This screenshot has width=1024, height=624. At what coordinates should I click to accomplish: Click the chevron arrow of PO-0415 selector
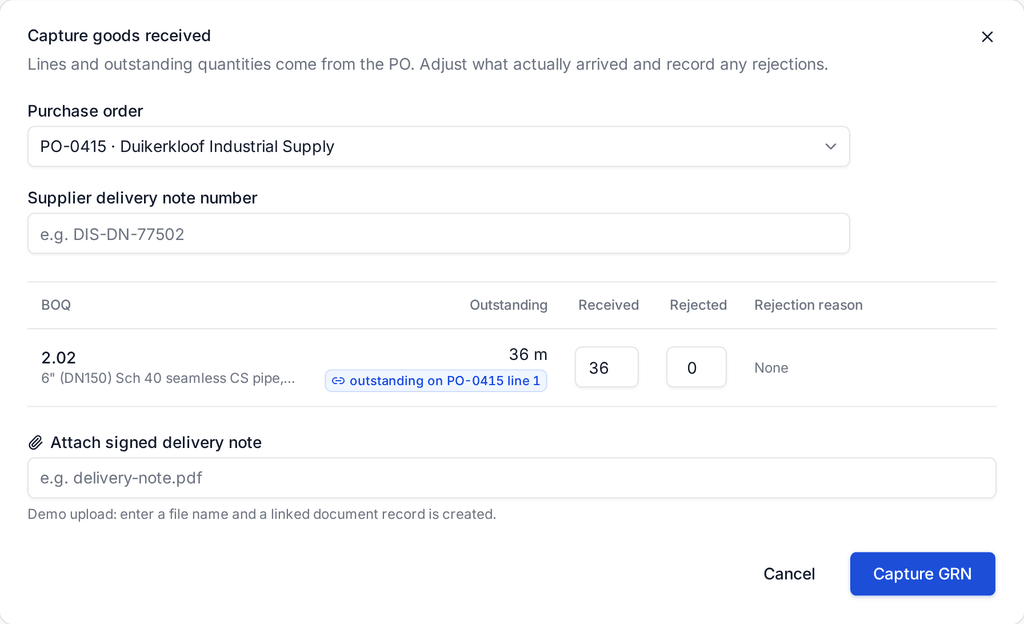pos(830,146)
